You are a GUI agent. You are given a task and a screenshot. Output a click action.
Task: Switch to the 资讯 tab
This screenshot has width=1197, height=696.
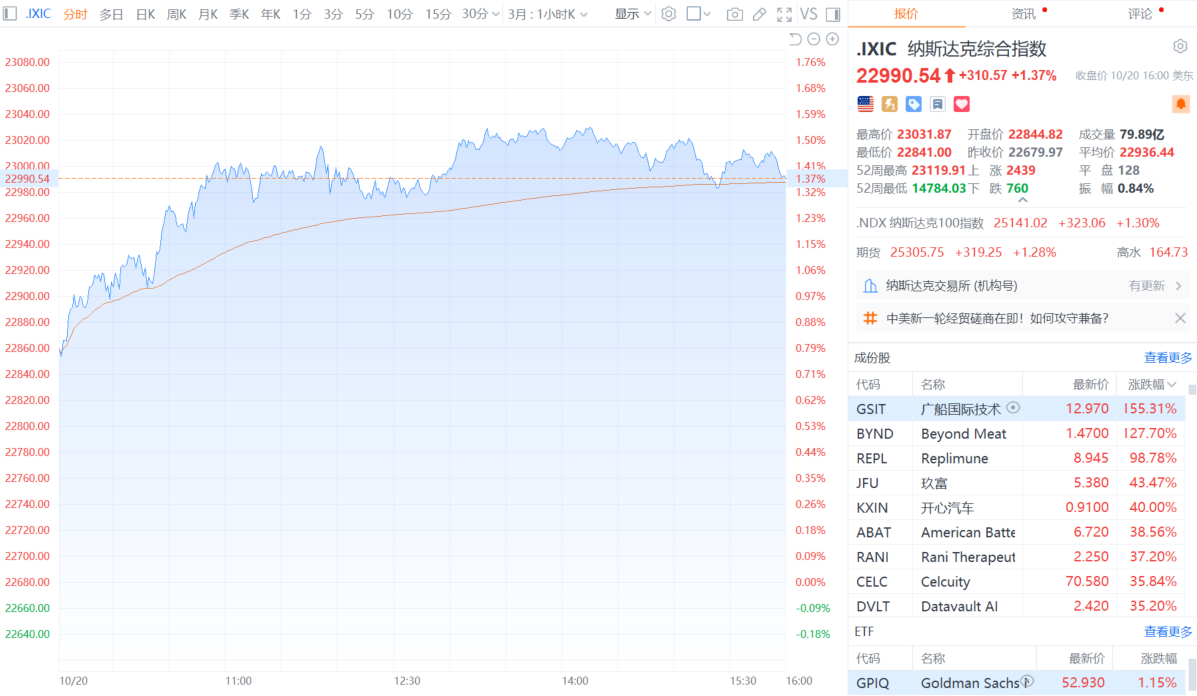click(x=1024, y=14)
